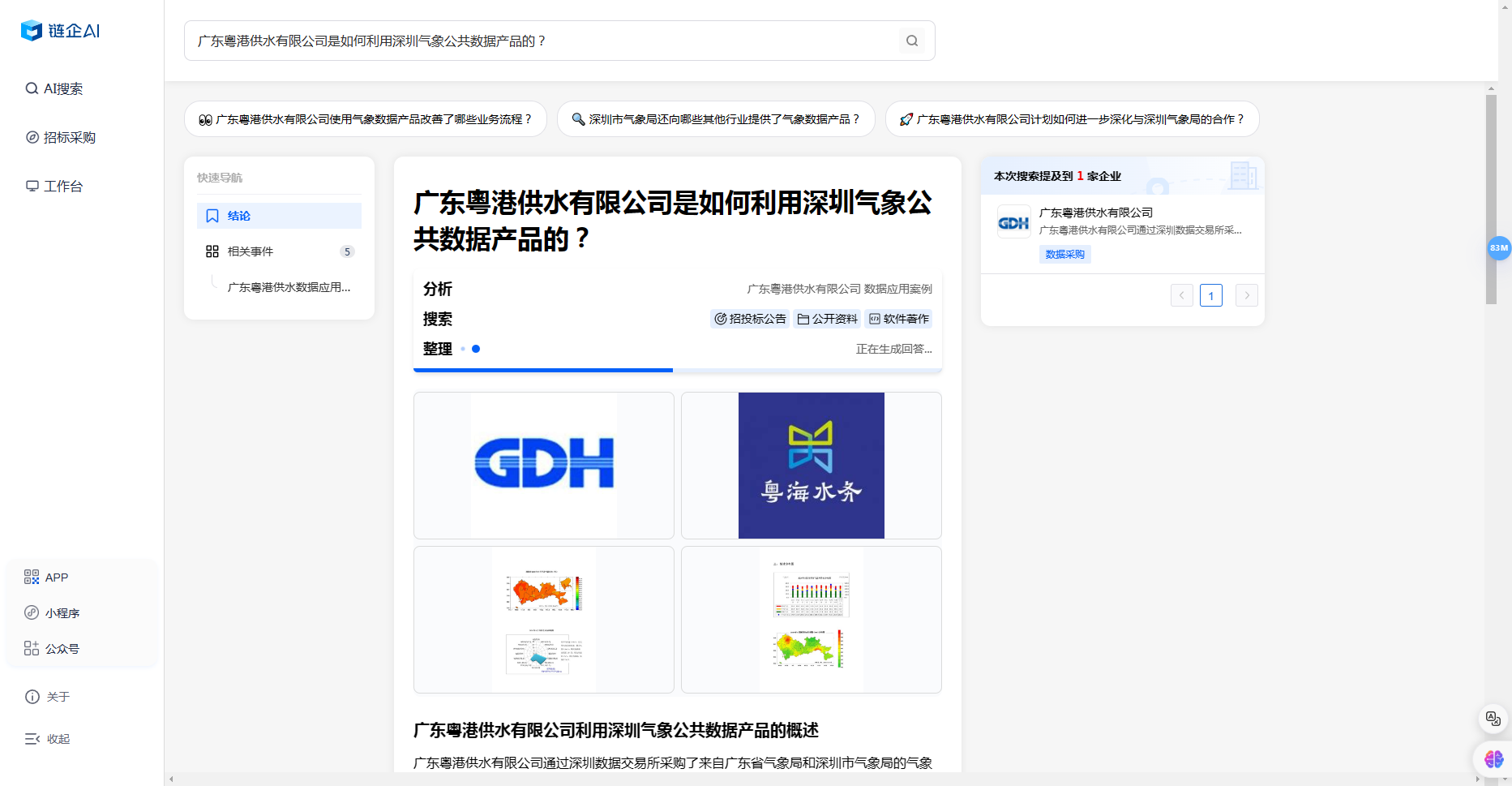Click the 相关事件 count badge 5
1512x786 pixels.
347,251
